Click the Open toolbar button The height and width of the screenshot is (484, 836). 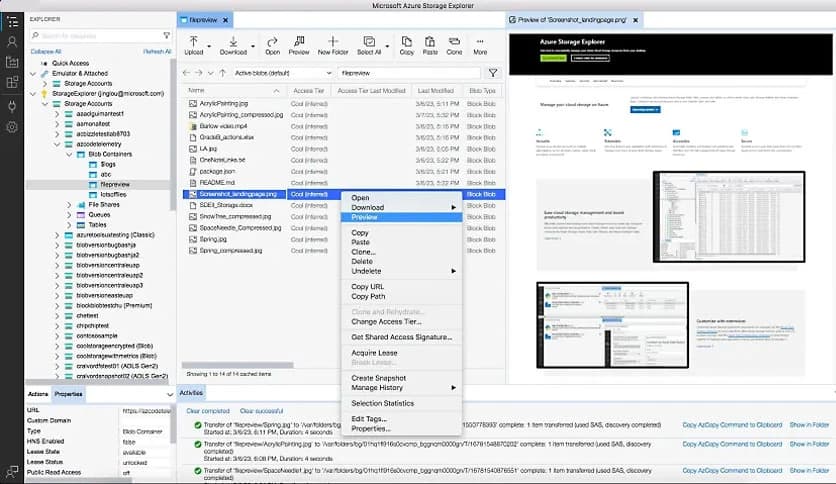[x=272, y=46]
